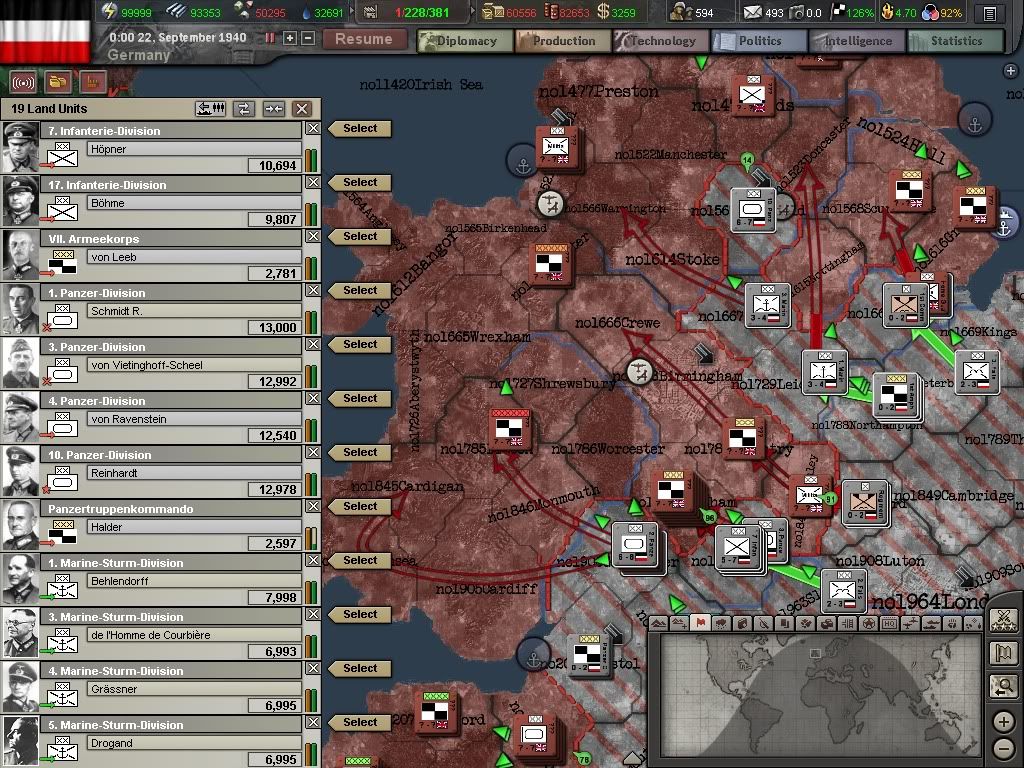Decrease game speed with minus
Image resolution: width=1024 pixels, height=768 pixels.
308,39
